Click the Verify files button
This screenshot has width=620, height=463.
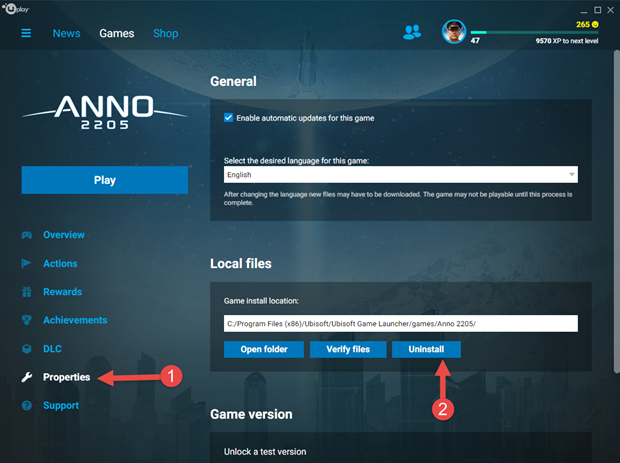(x=348, y=350)
